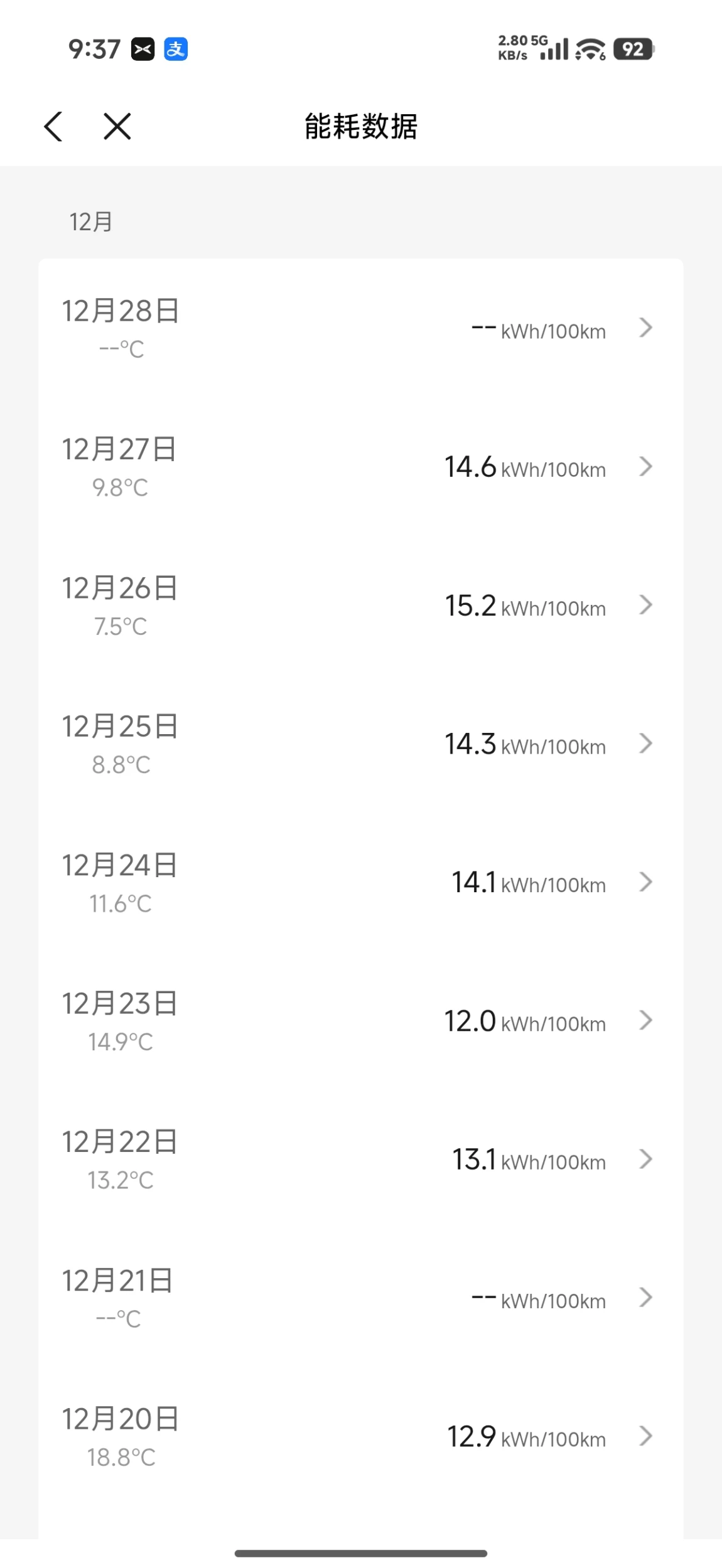This screenshot has height=1568, width=722.
Task: Open the December 23 energy record
Action: pyautogui.click(x=360, y=1021)
